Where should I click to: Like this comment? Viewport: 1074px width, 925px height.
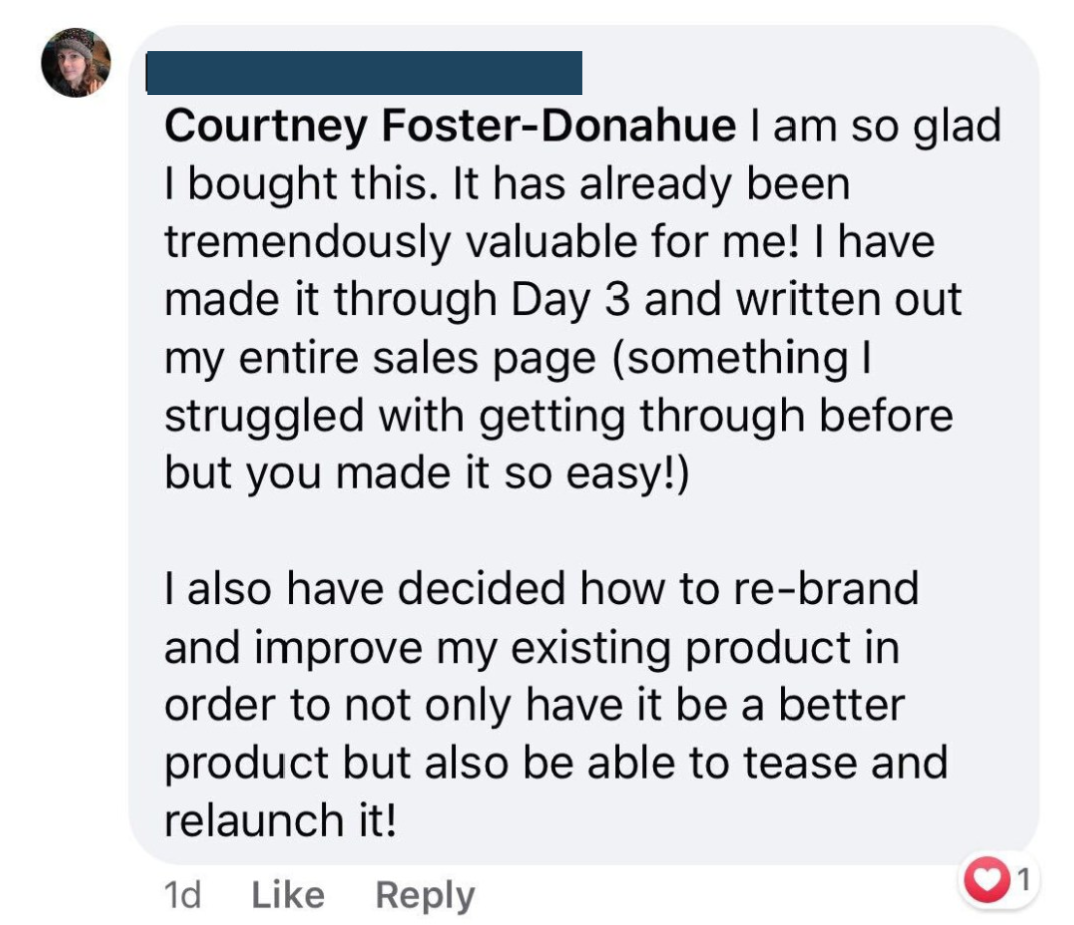(288, 894)
